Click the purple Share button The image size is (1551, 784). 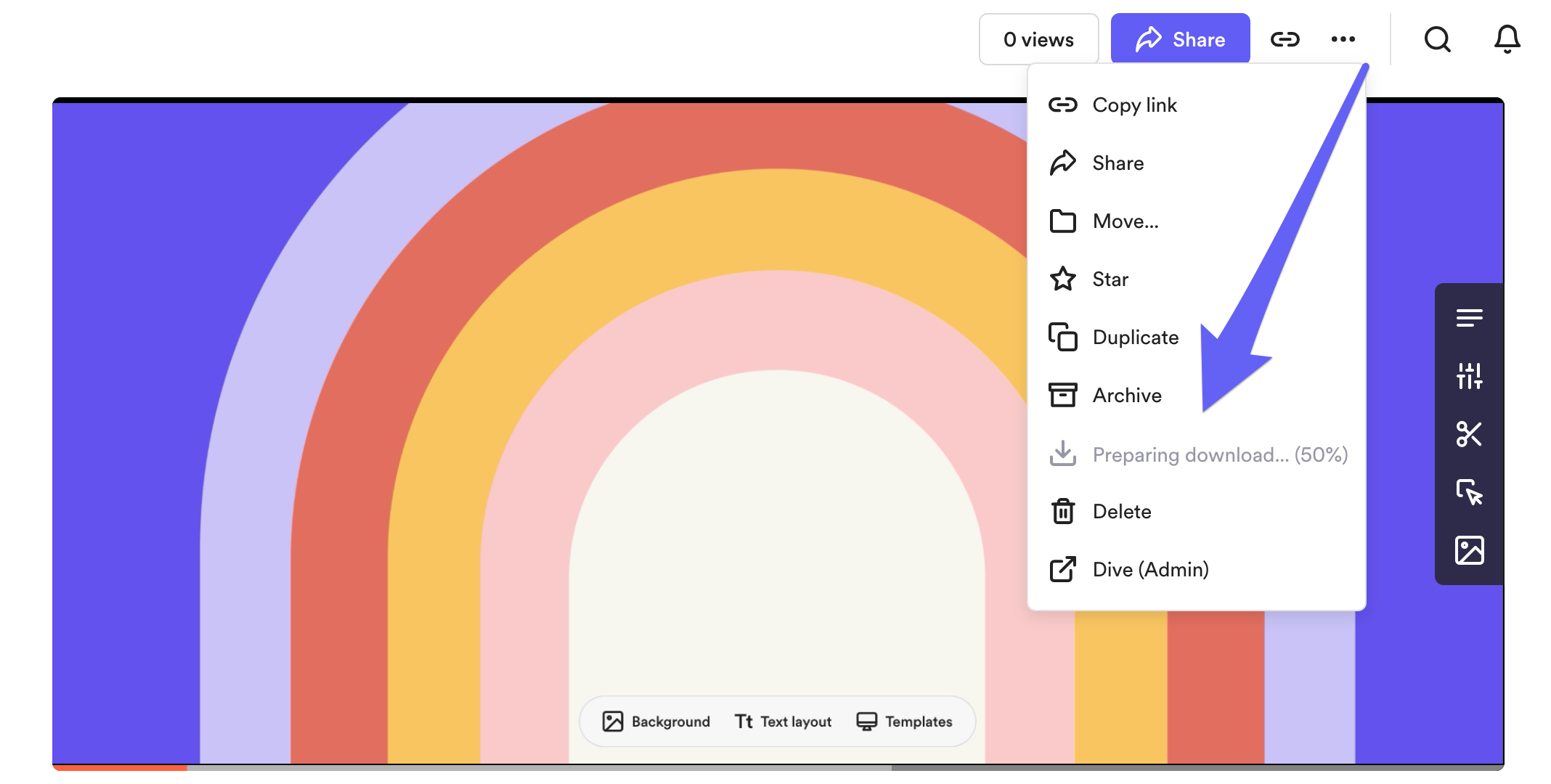(1180, 39)
